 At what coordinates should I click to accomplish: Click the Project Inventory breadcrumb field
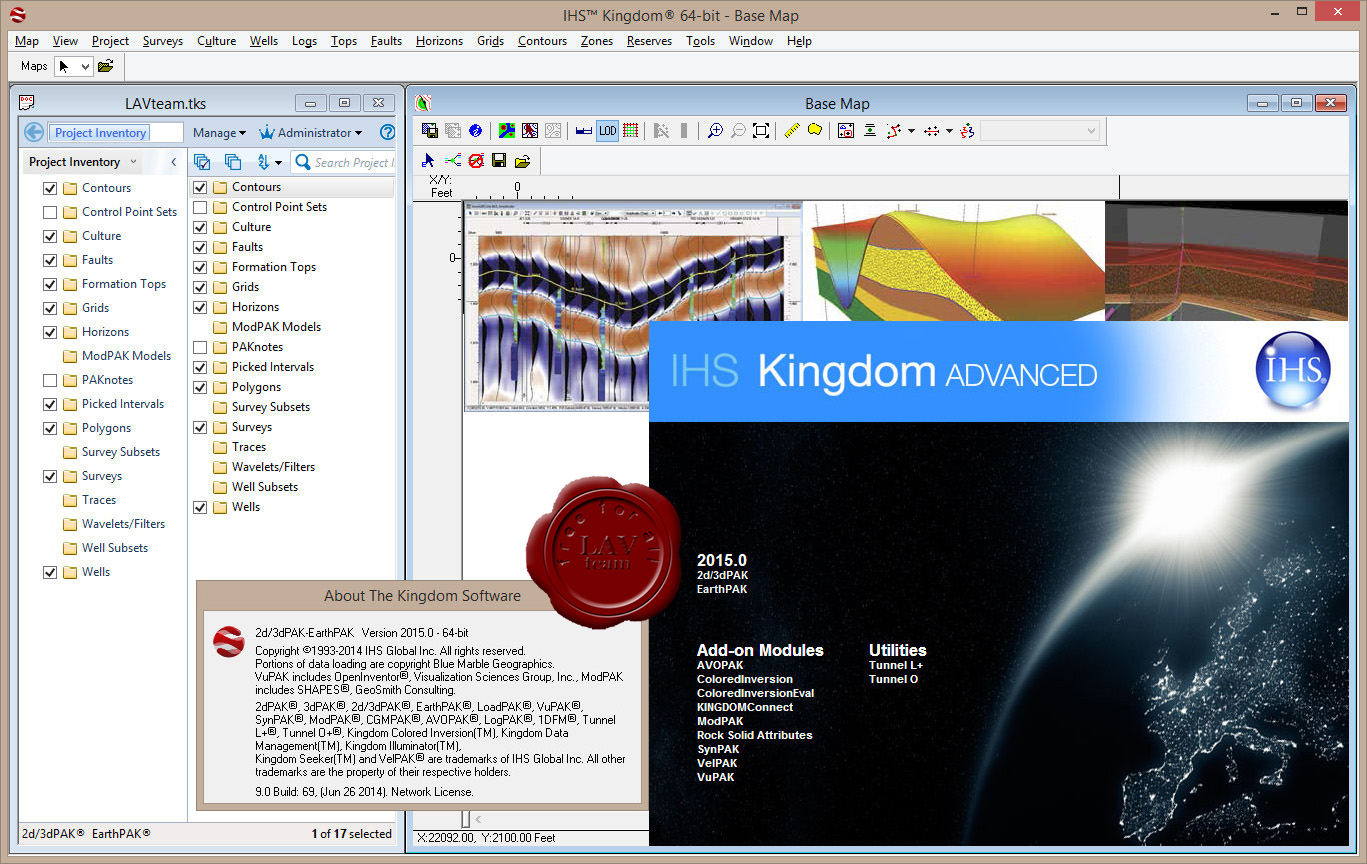115,132
